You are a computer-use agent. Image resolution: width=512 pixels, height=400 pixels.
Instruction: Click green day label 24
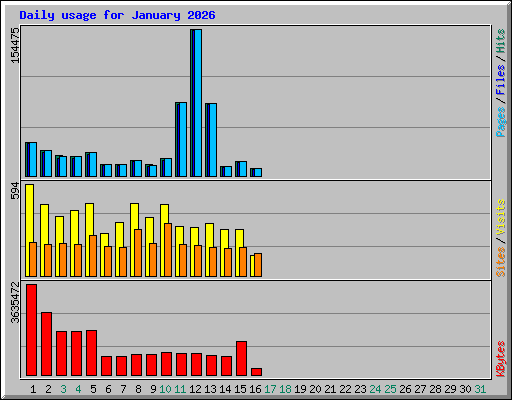(375, 389)
